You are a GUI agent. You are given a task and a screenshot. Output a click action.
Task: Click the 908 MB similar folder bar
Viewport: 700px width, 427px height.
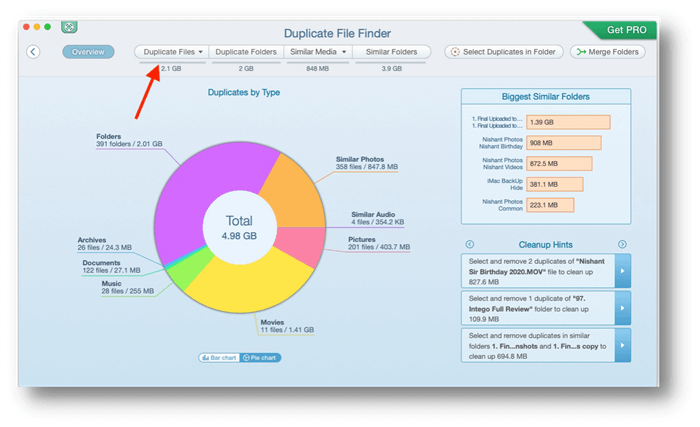pyautogui.click(x=564, y=143)
